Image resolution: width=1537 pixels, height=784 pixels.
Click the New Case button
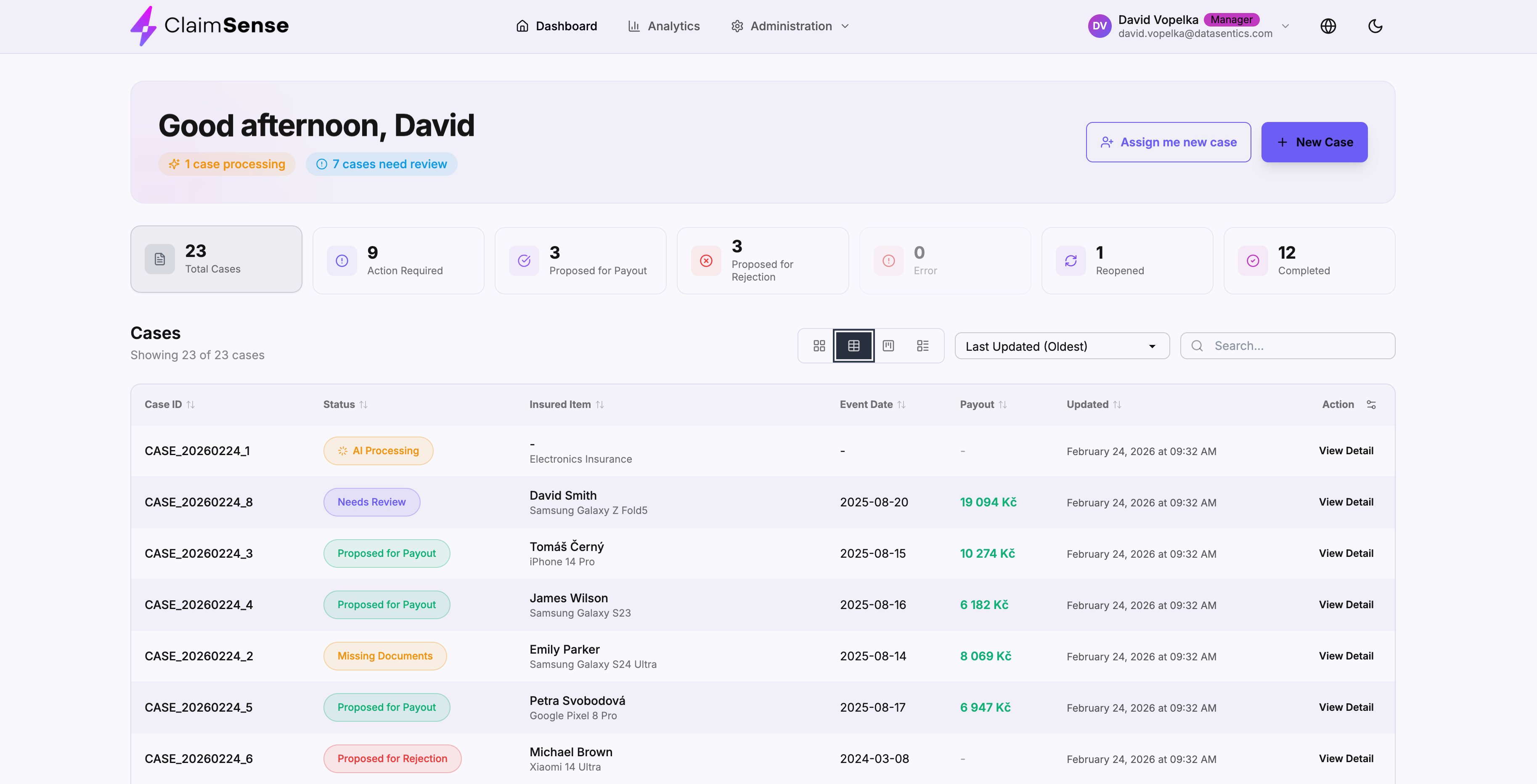tap(1314, 142)
